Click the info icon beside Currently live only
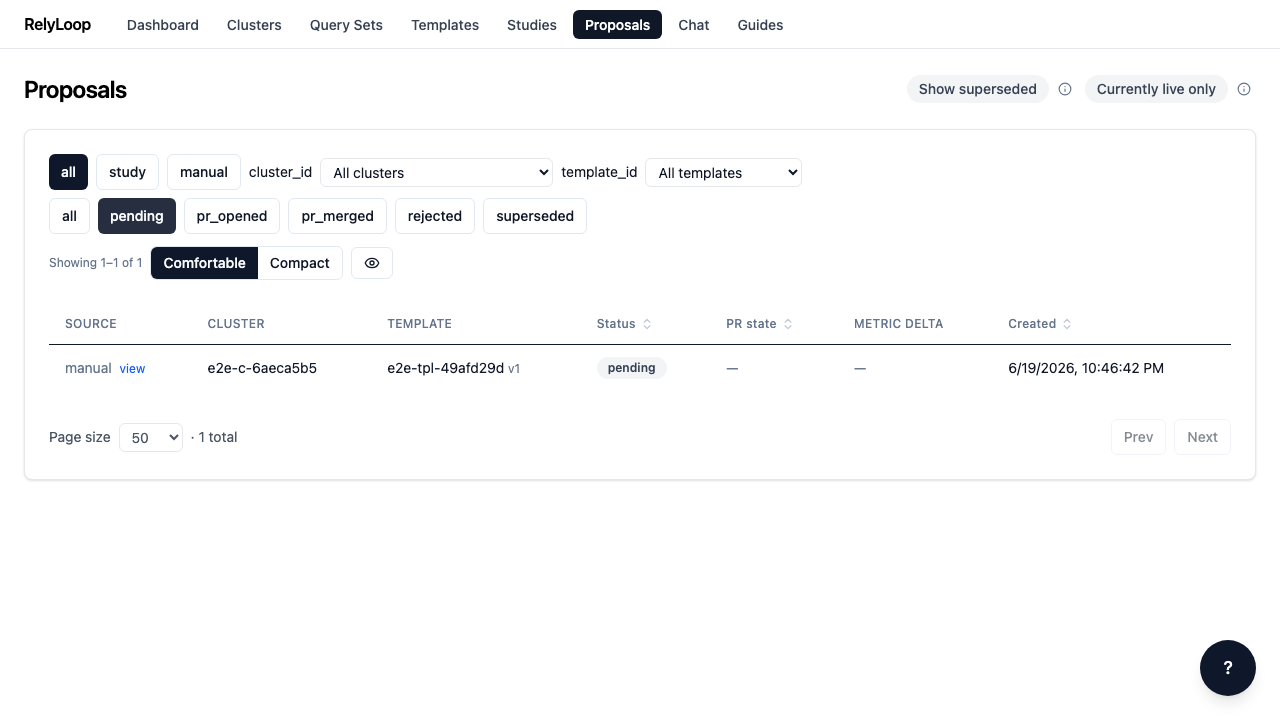The image size is (1280, 720). click(x=1244, y=89)
